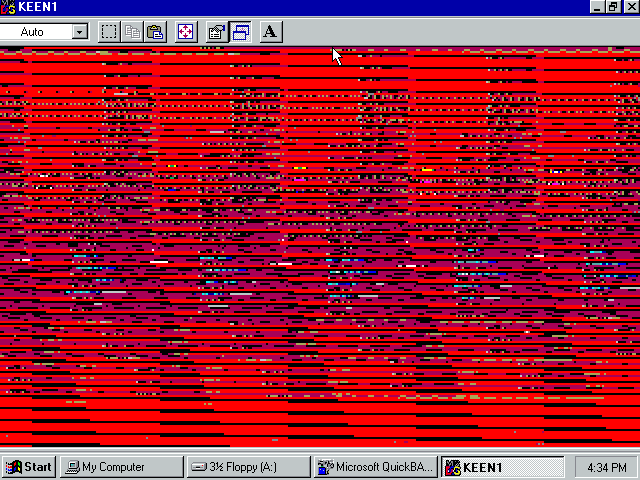Screen dimensions: 640x480
Task: Toggle the Background toolbar button
Action: click(240, 32)
